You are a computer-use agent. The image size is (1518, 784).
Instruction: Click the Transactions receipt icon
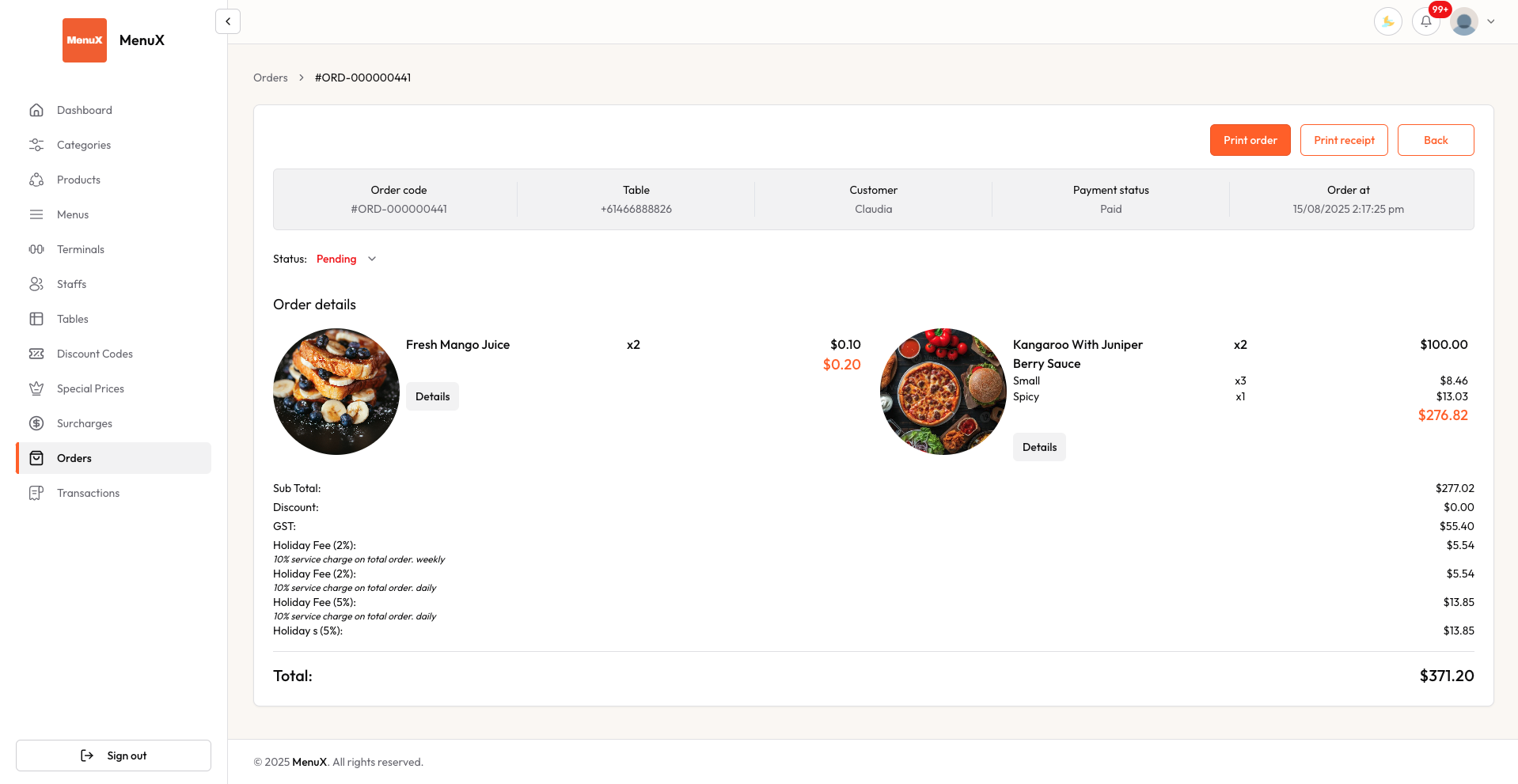point(36,493)
